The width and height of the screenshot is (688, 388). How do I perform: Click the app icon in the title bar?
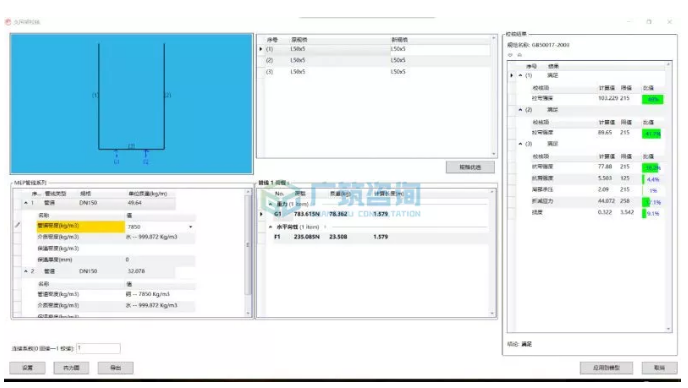point(7,22)
